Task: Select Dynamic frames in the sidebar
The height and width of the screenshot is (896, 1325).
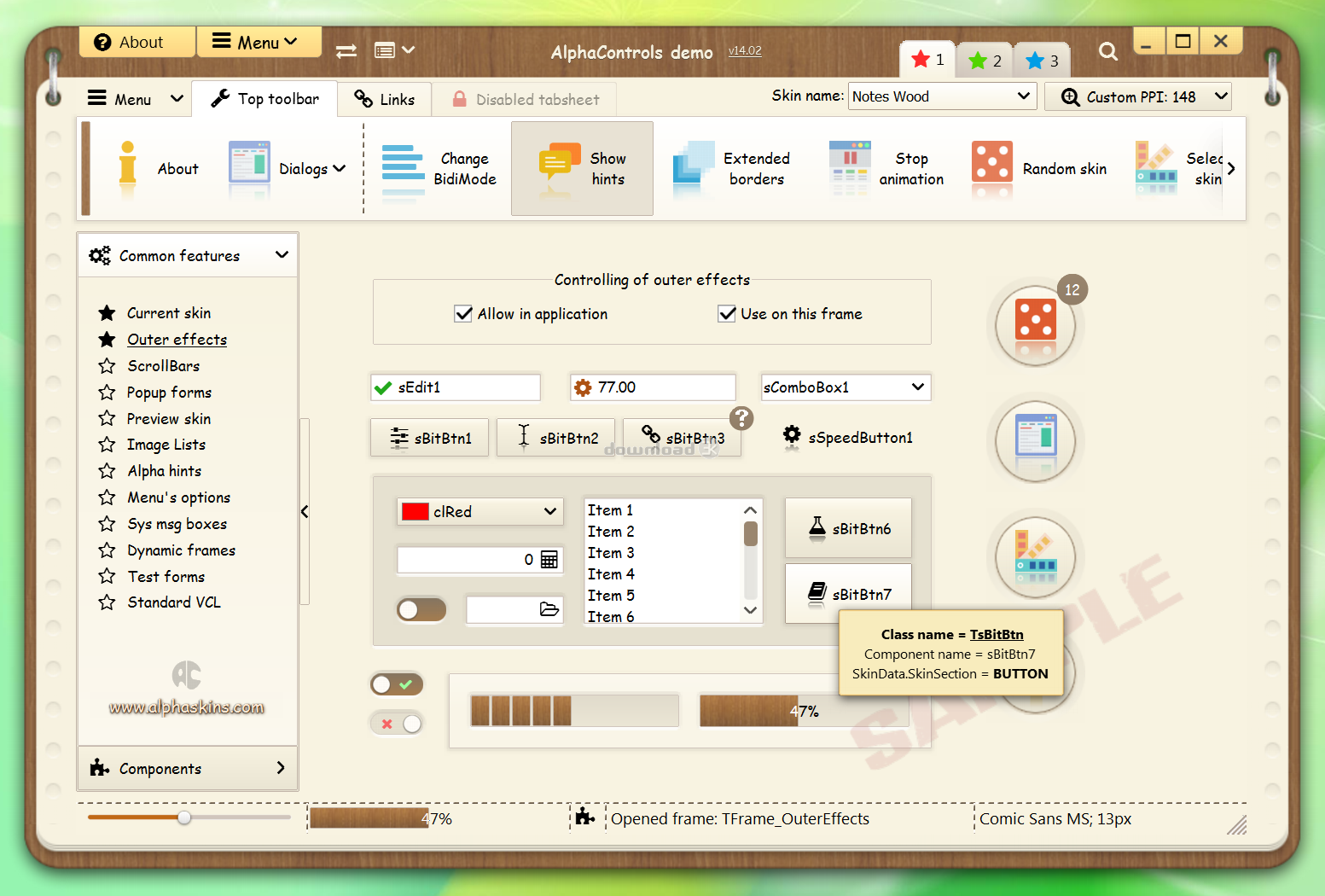Action: [181, 550]
